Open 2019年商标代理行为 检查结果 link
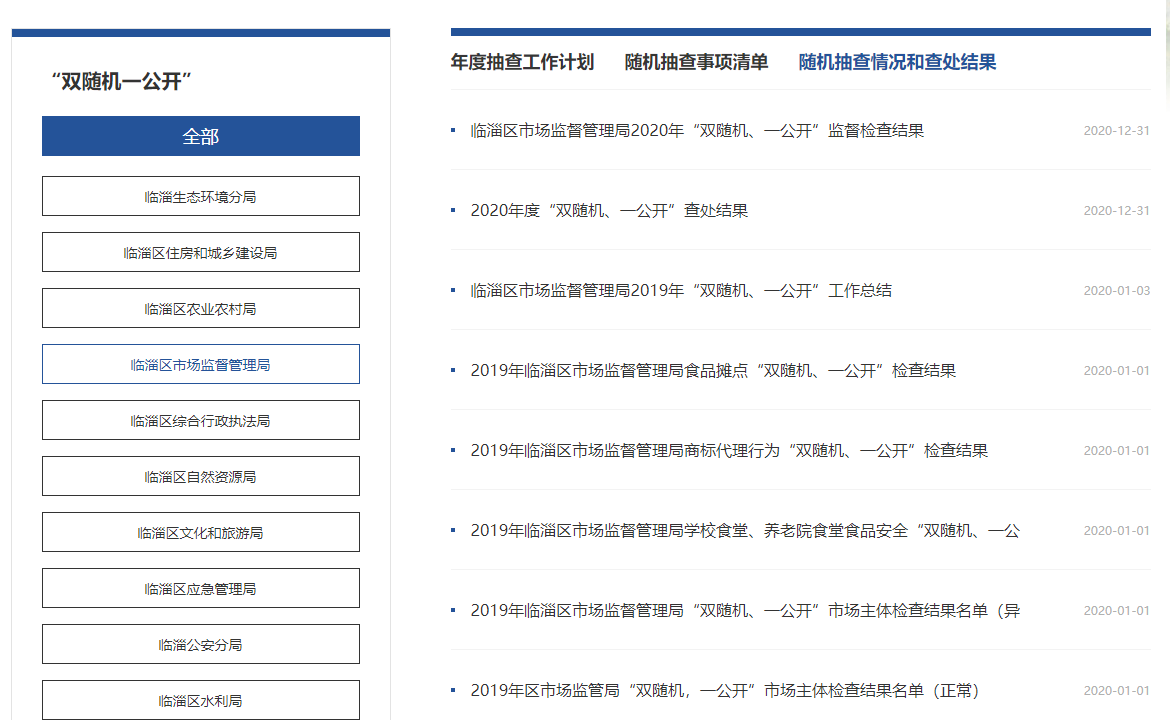This screenshot has width=1170, height=720. coord(729,451)
